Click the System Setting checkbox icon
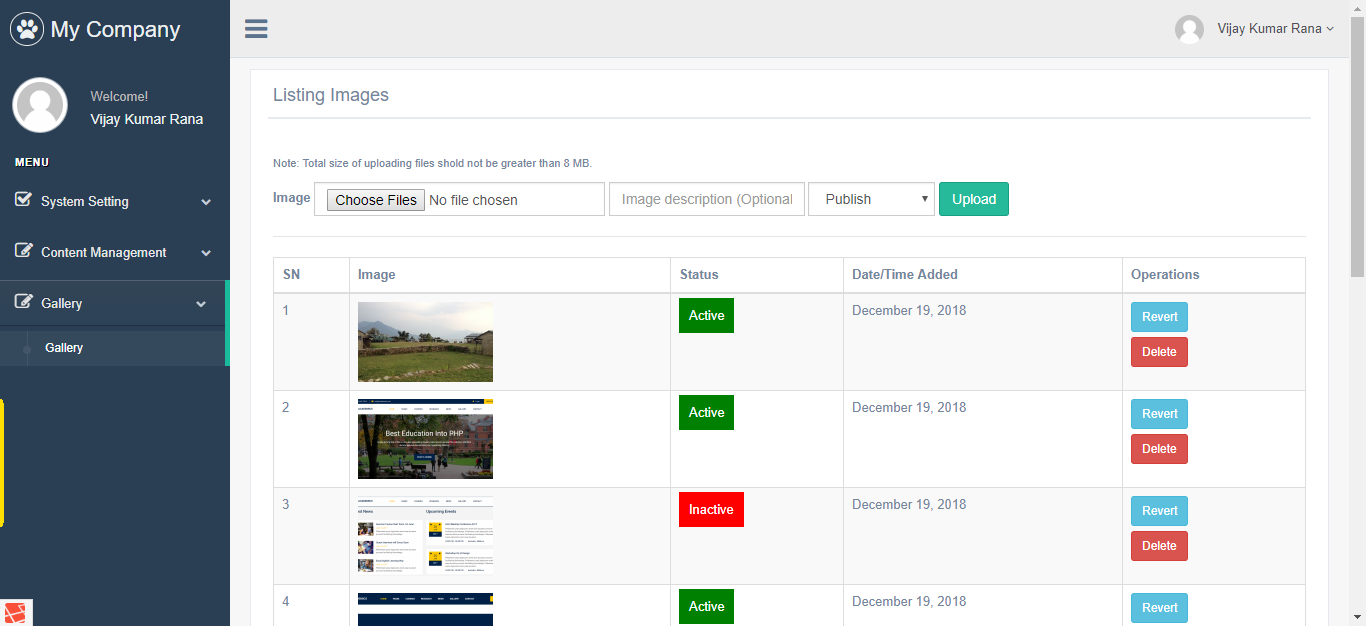The image size is (1366, 626). pyautogui.click(x=24, y=200)
